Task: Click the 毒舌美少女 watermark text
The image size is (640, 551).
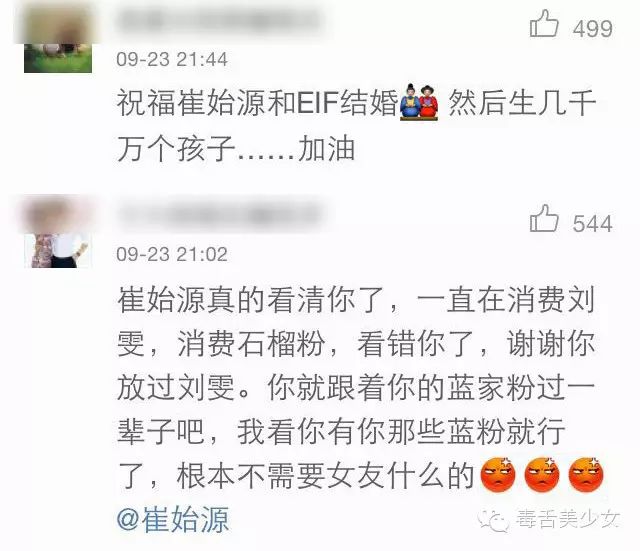Action: [x=568, y=520]
